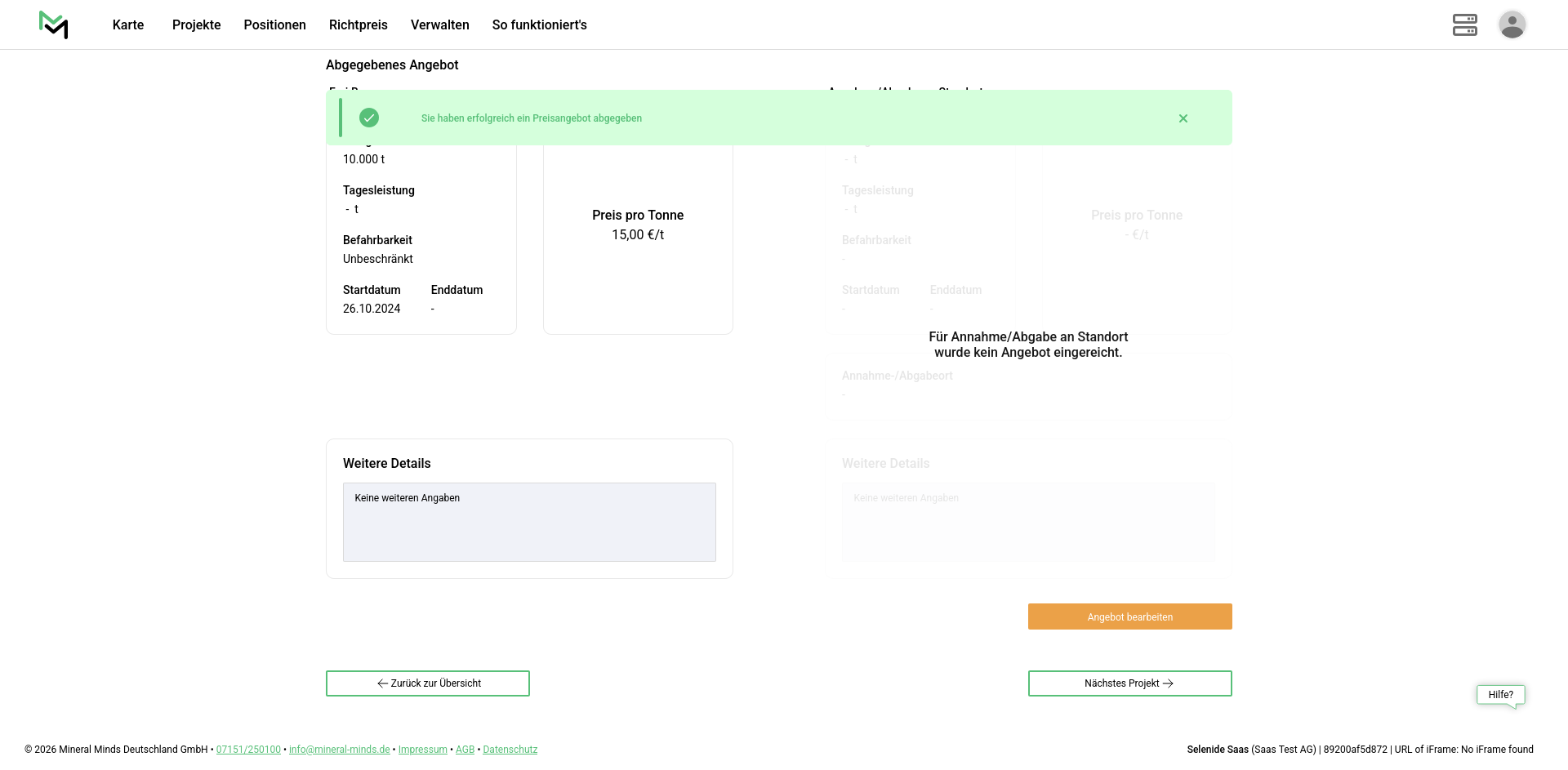Open the Impressum footer link

pos(422,750)
